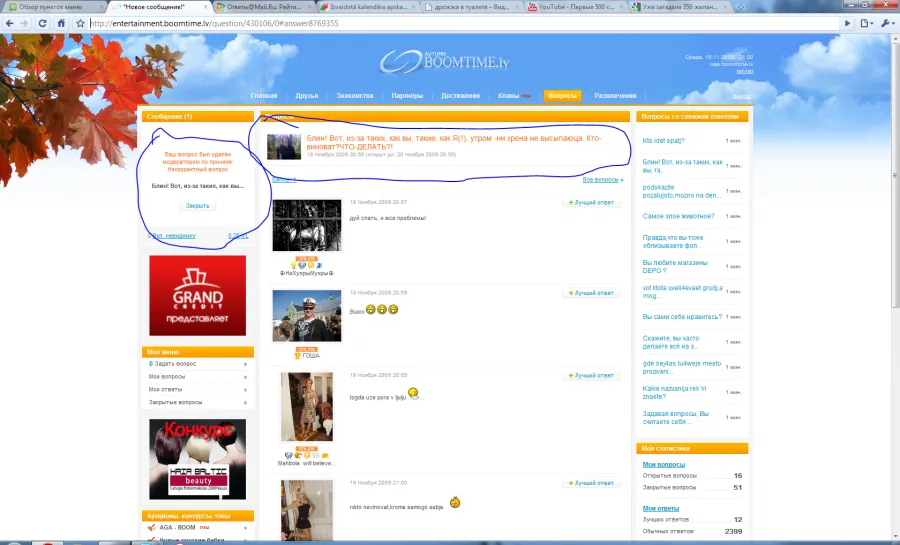This screenshot has height=545, width=900.
Task: Open question 'Вы сами себе нравитесь?'
Action: [682, 317]
